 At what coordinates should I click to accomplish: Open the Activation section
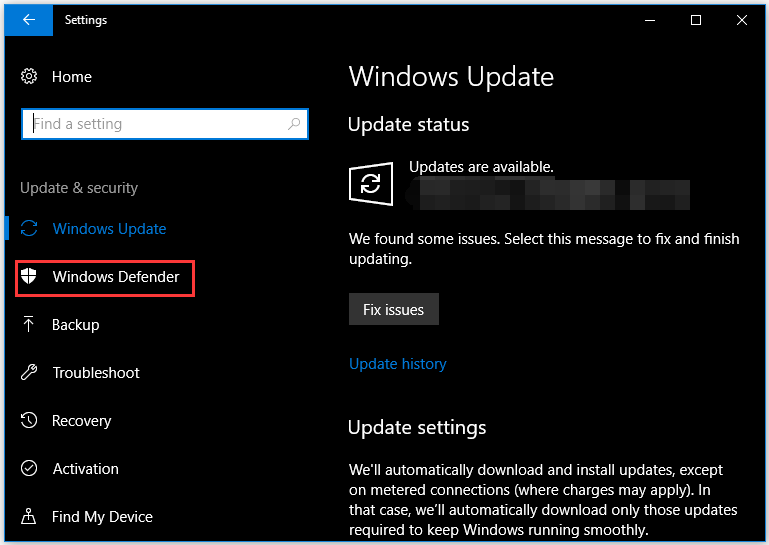point(86,469)
